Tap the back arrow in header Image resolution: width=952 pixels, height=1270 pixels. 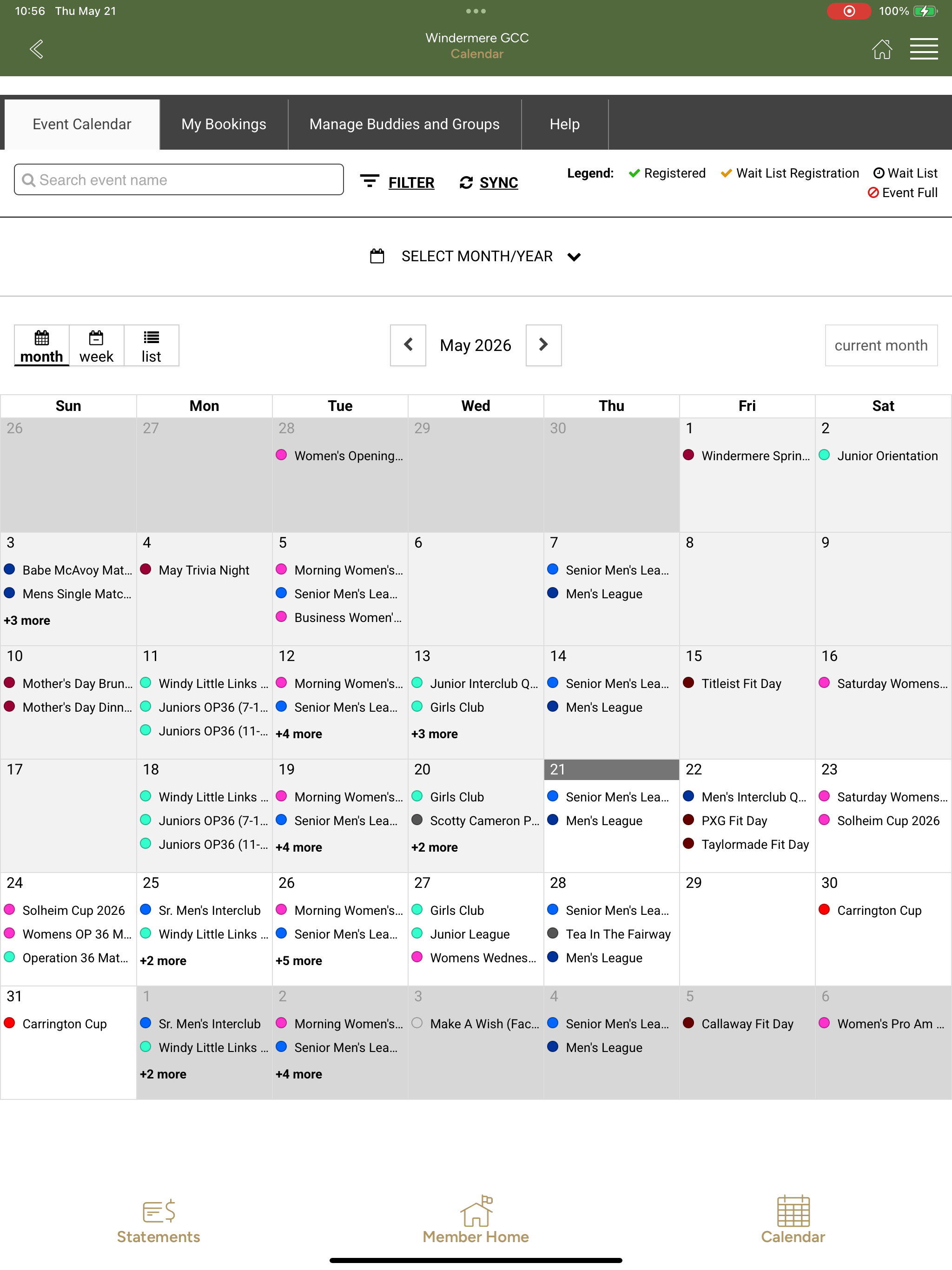[x=36, y=49]
